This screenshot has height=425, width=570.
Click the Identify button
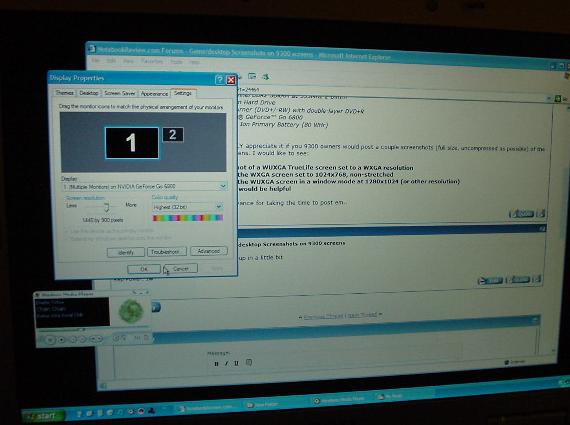coord(126,252)
